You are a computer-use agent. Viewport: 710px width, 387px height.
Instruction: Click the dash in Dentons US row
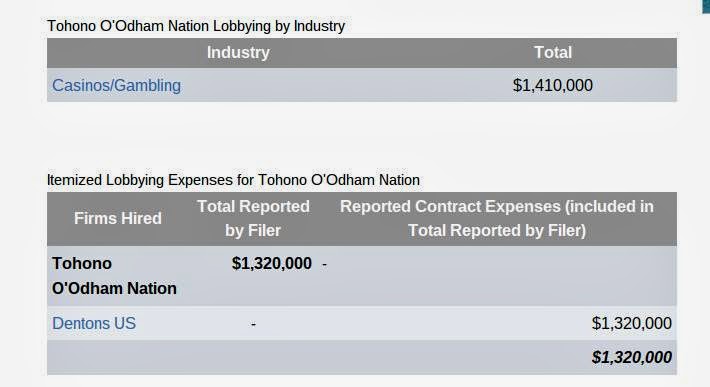(253, 324)
